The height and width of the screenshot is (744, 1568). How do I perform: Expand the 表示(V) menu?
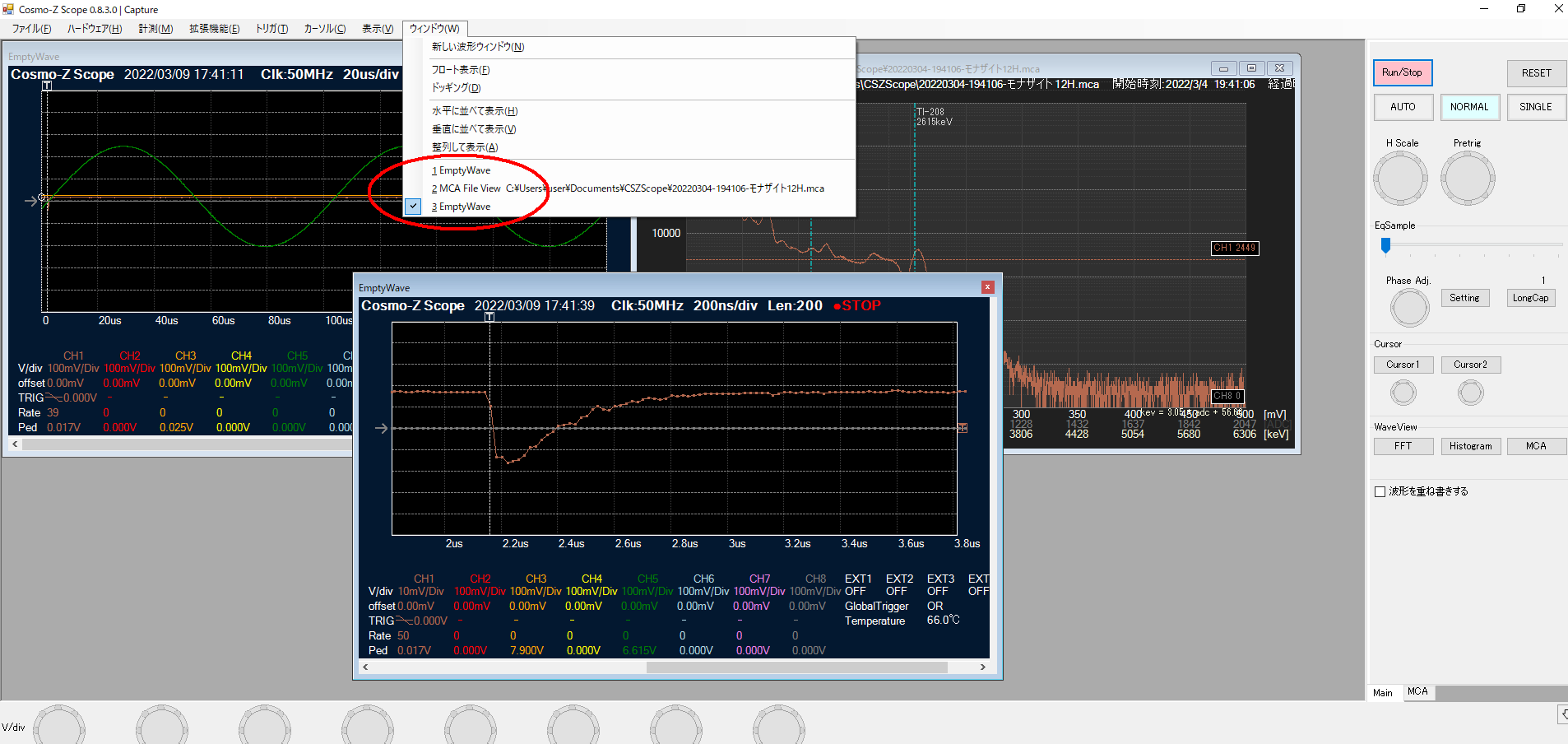tap(378, 29)
